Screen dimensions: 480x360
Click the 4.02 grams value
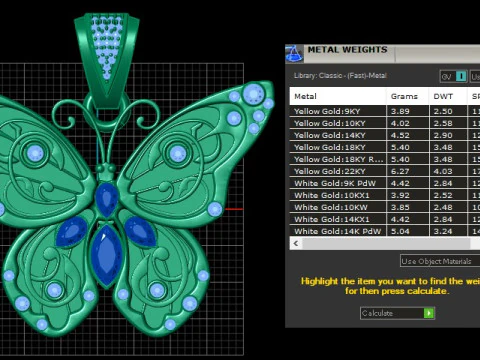(400, 123)
